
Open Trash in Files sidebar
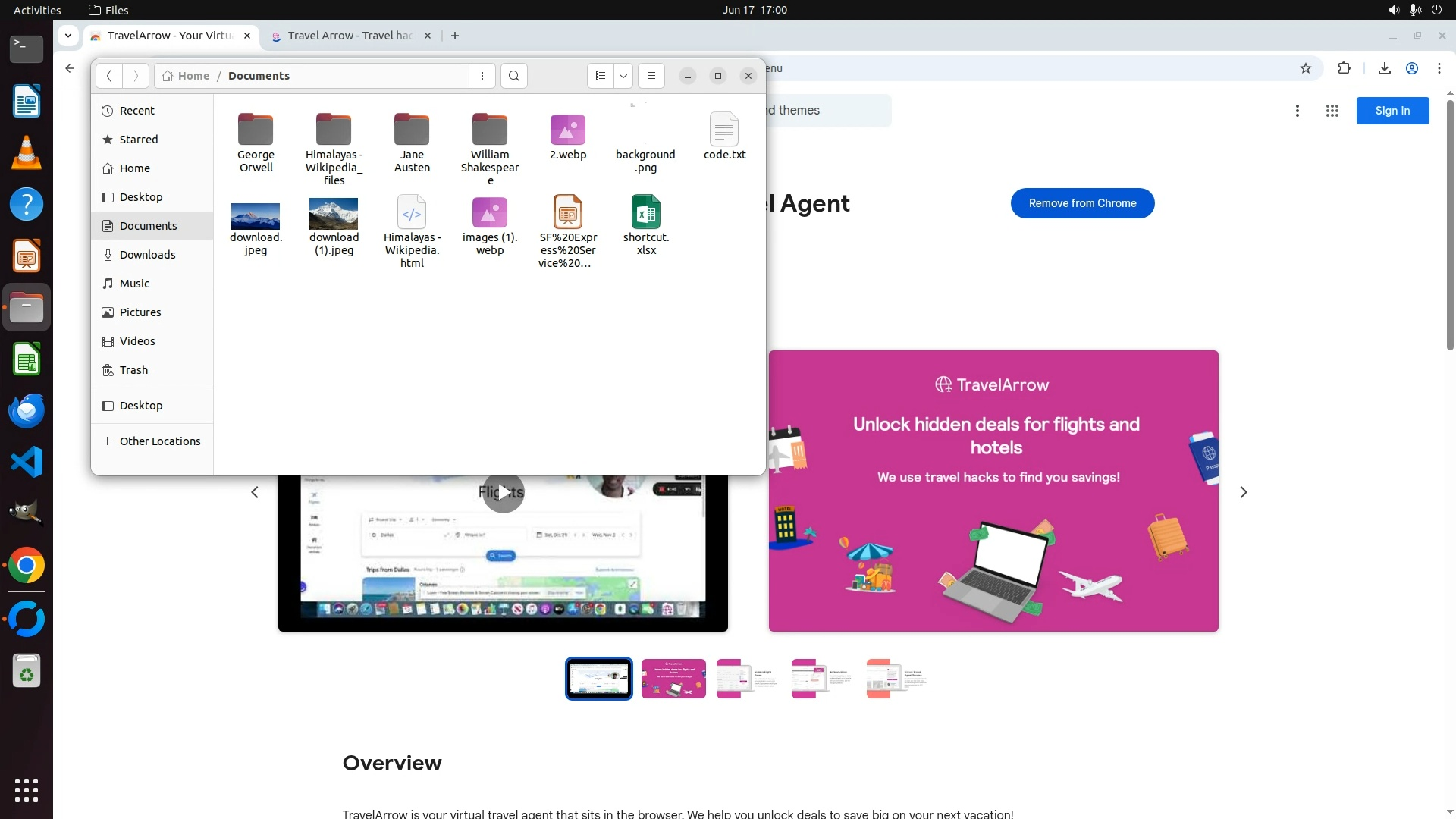click(133, 370)
